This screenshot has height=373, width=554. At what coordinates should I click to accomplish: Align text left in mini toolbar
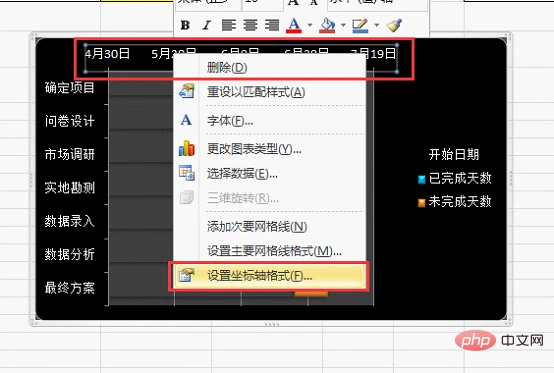pos(229,25)
